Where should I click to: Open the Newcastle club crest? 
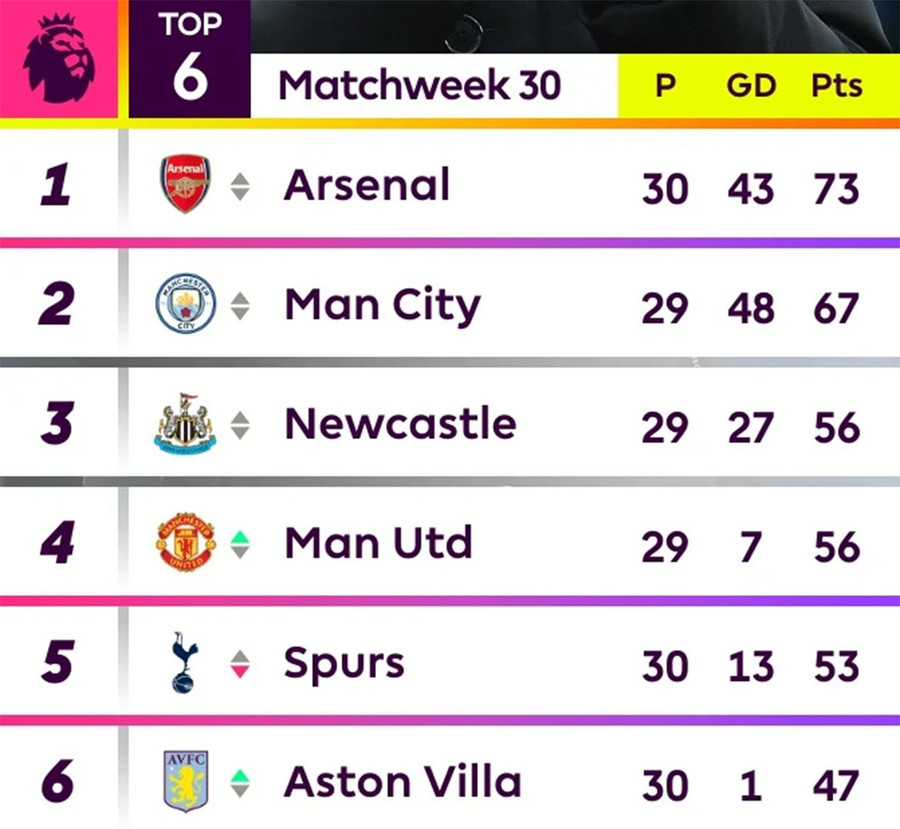coord(185,424)
